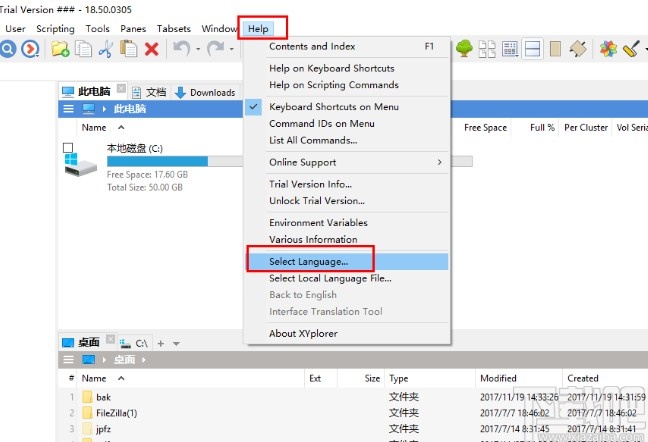Click the local disk C: drive icon
648x442 pixels.
pos(81,165)
